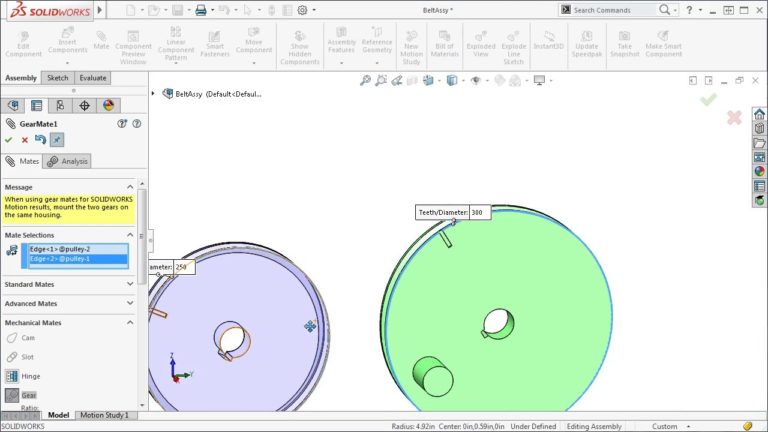Open SOLIDWORKS Resources home in task pane

[759, 113]
